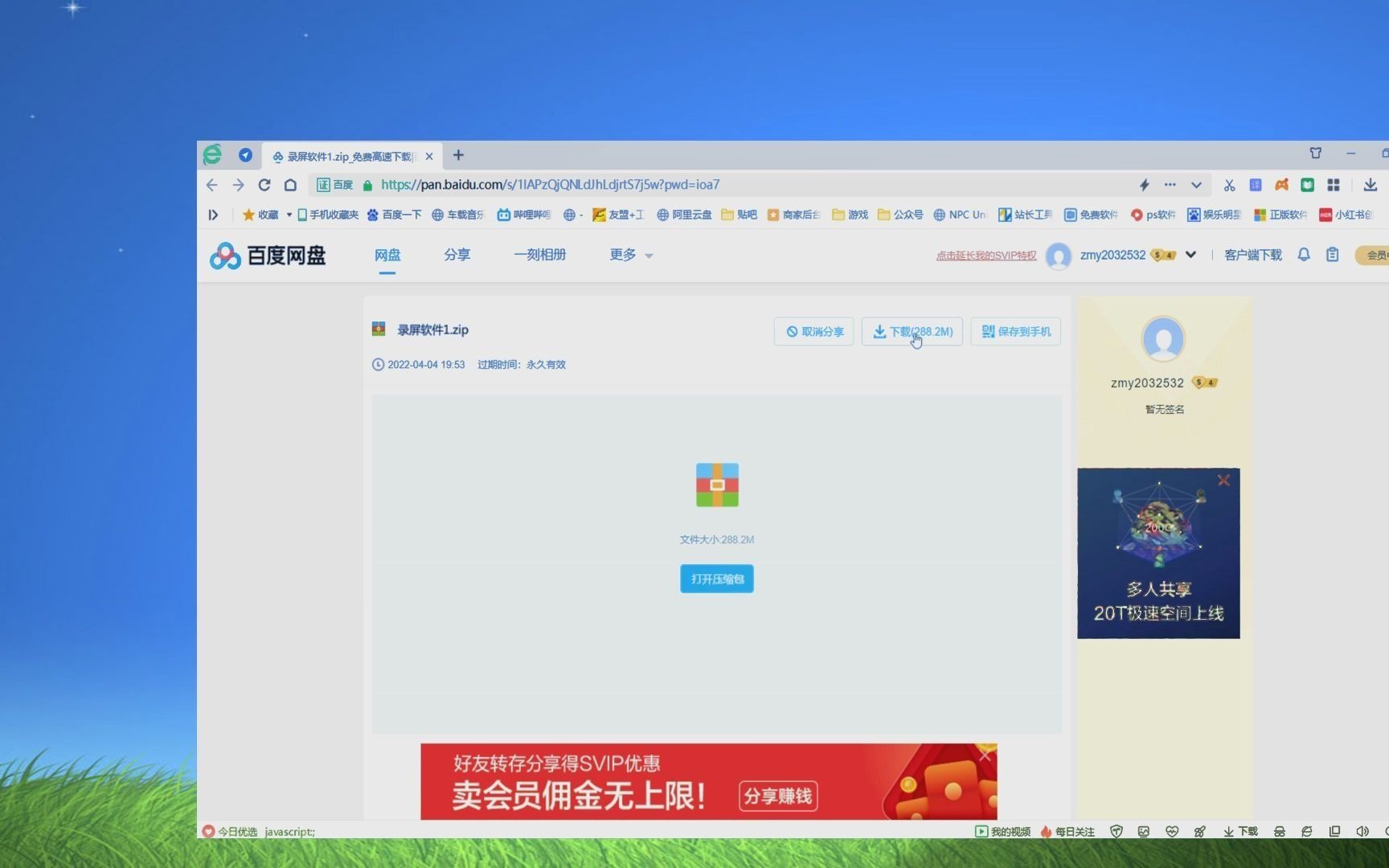Open the 百度一下 bookmark
Screen dimensions: 1389x868
[395, 215]
